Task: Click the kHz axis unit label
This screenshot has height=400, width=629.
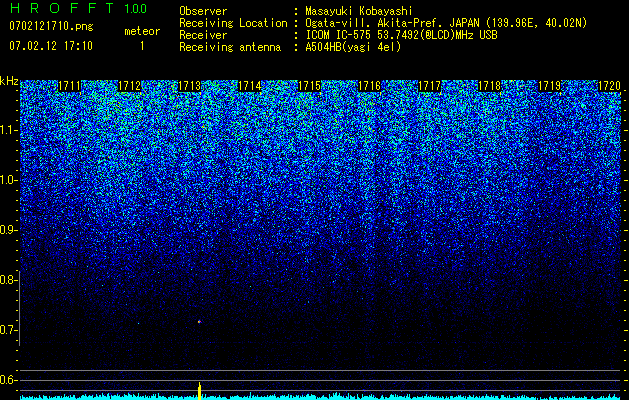Action: click(x=9, y=81)
